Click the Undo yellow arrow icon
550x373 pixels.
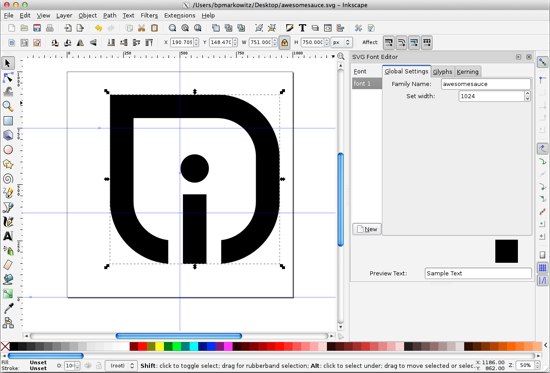click(98, 28)
